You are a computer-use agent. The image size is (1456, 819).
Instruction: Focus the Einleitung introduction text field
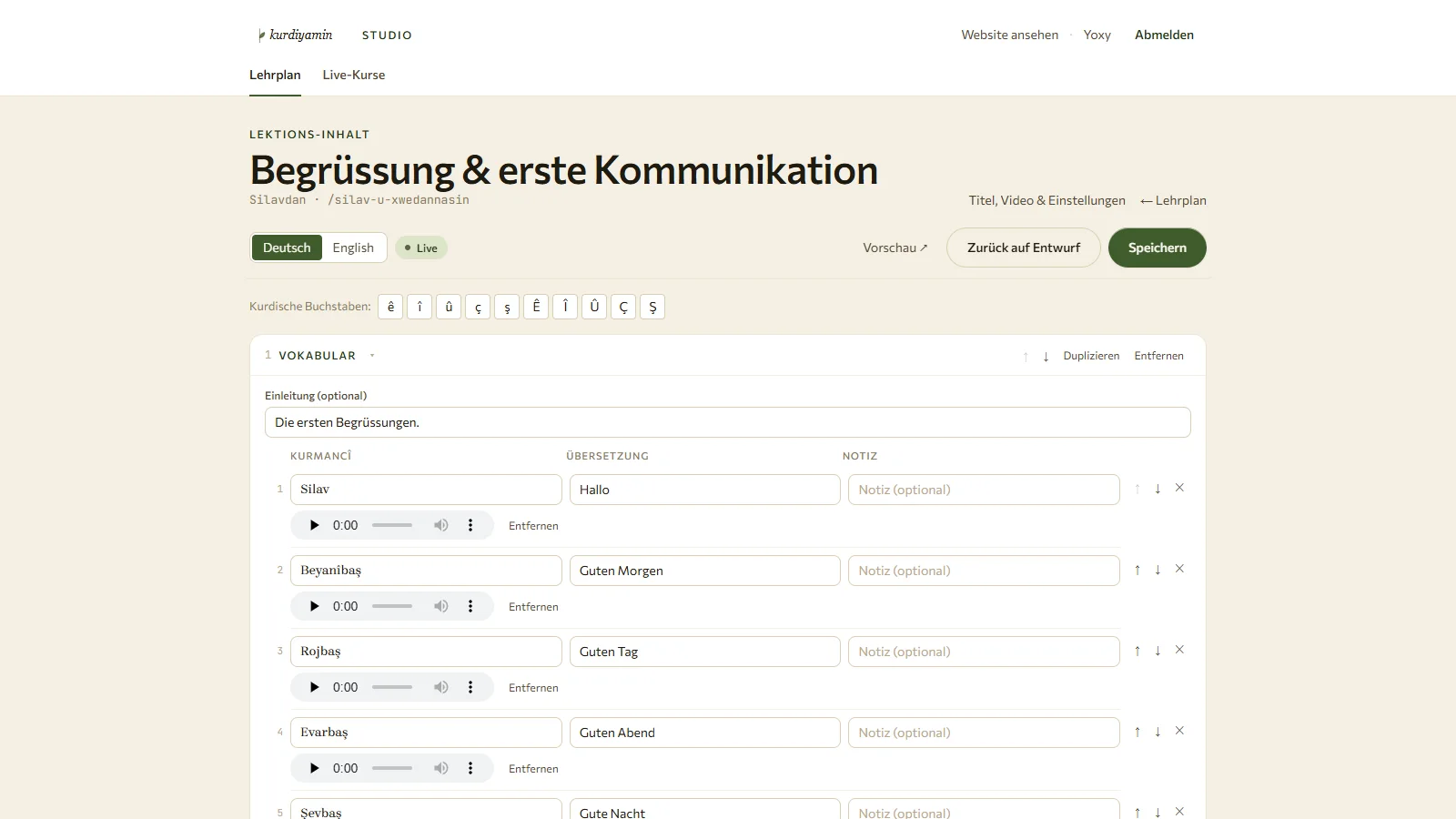pos(728,422)
